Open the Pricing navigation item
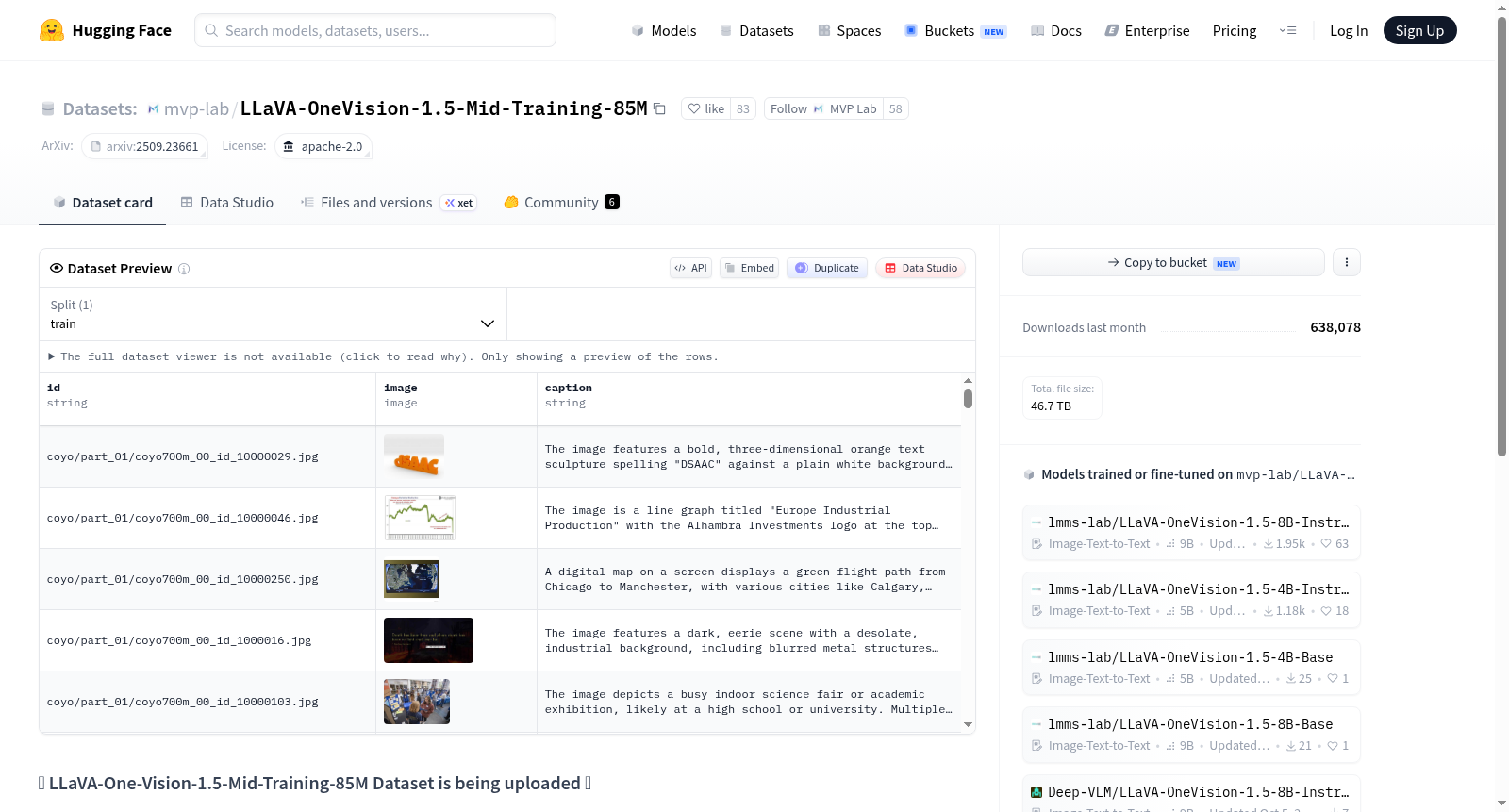Viewport: 1509px width, 812px height. coord(1235,30)
